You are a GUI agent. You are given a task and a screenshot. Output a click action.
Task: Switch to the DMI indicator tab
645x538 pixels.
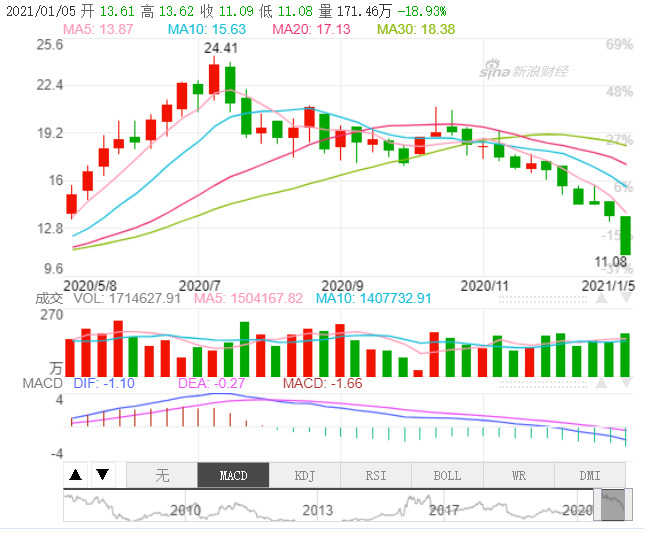[x=590, y=475]
